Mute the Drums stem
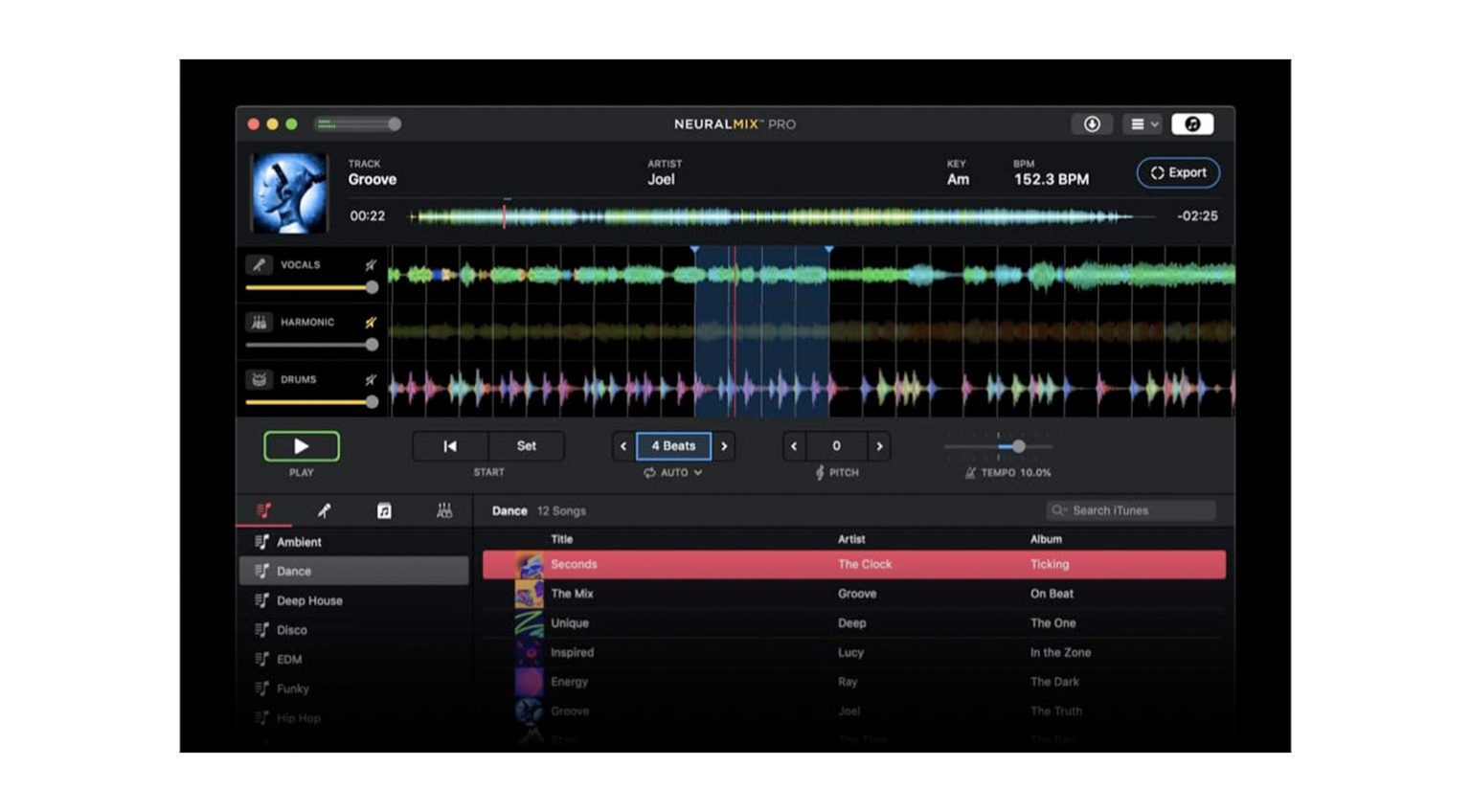 pos(370,379)
